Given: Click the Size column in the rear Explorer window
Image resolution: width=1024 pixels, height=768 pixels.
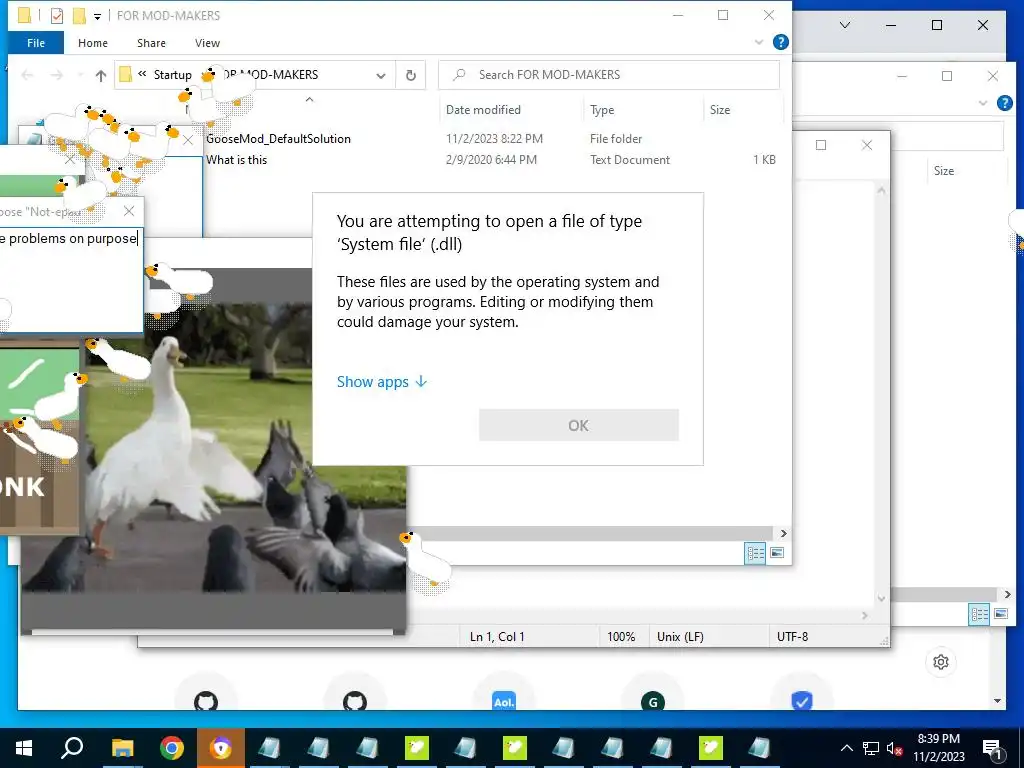Looking at the screenshot, I should [944, 170].
